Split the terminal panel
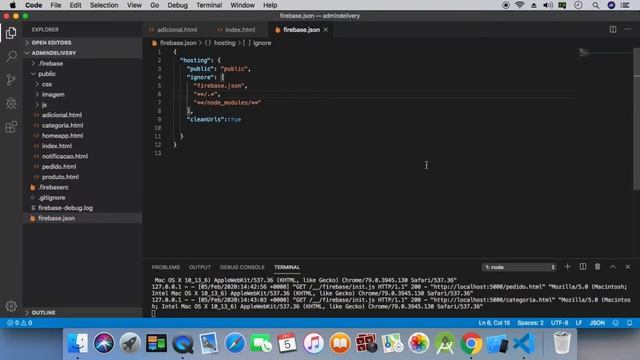 (583, 267)
